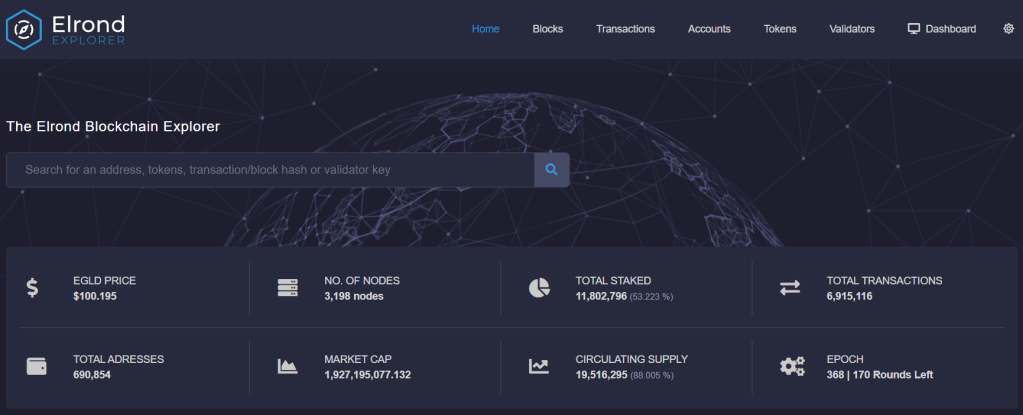
Task: Click the server stack nodes icon
Action: (288, 288)
